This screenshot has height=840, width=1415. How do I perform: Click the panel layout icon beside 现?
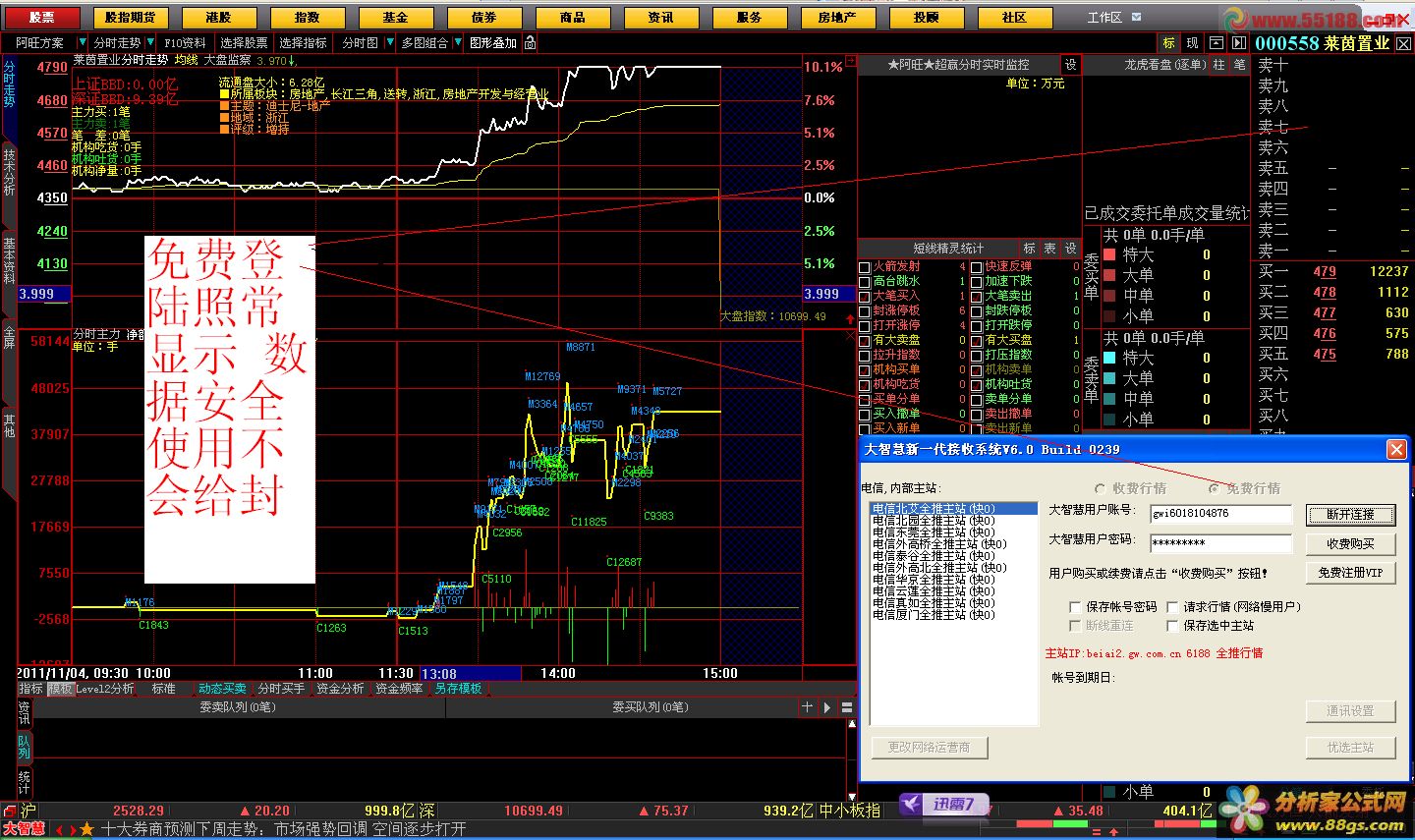pyautogui.click(x=1217, y=42)
